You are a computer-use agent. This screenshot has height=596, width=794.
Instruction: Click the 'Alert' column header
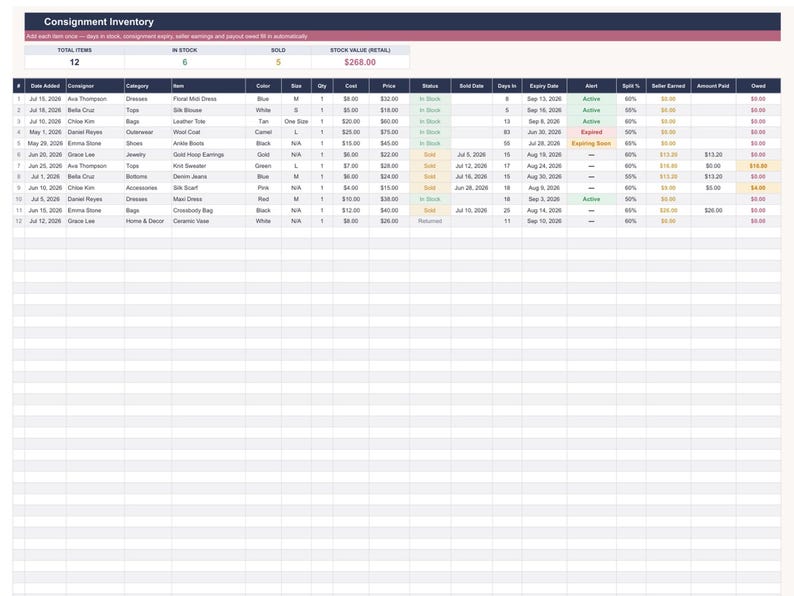(x=591, y=86)
